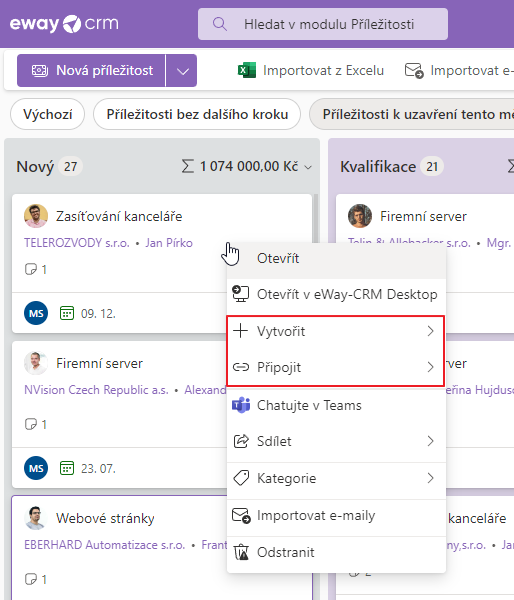Choose Odstranit from the context menu
This screenshot has width=514, height=600.
pos(336,552)
